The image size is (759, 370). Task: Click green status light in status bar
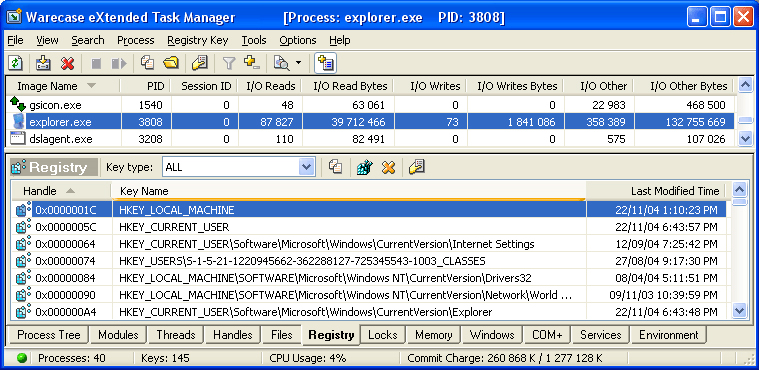tap(22, 358)
